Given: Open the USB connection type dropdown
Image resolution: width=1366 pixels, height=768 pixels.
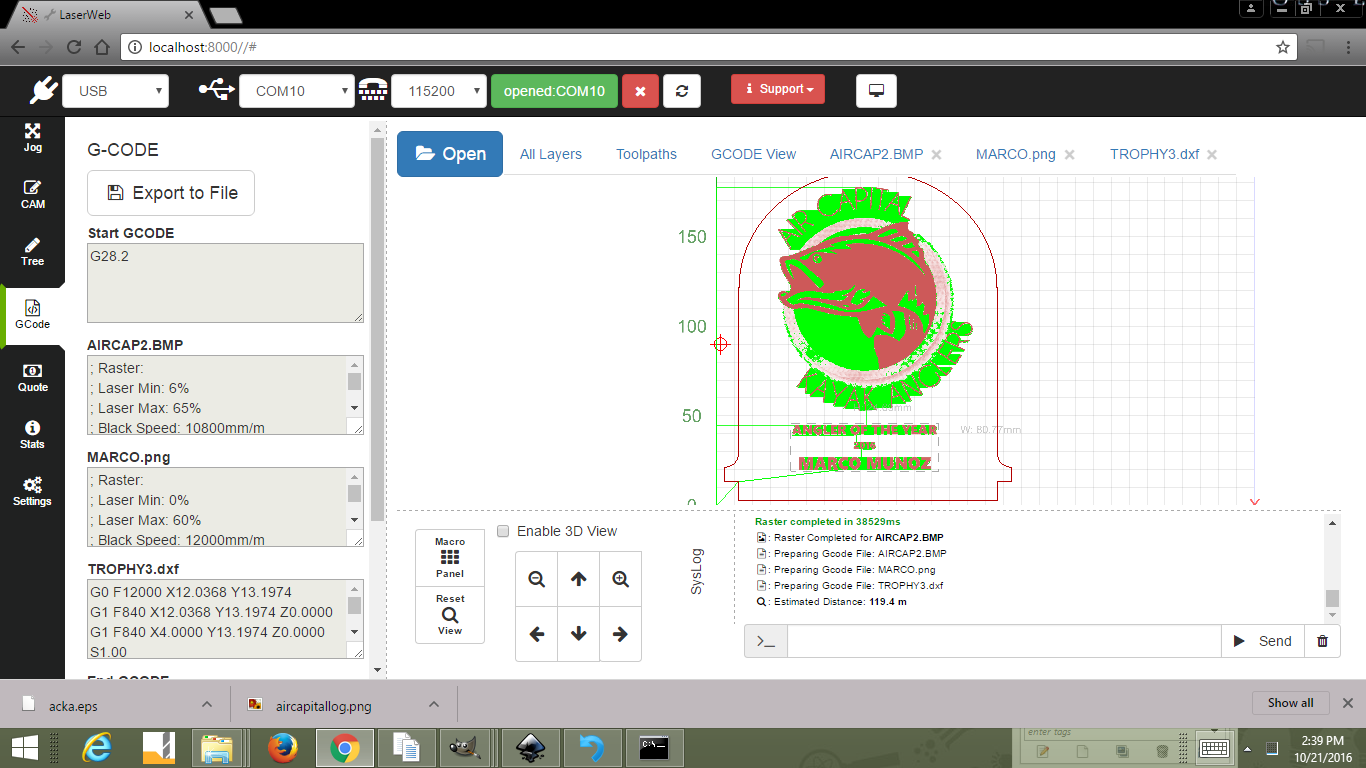Looking at the screenshot, I should (116, 91).
